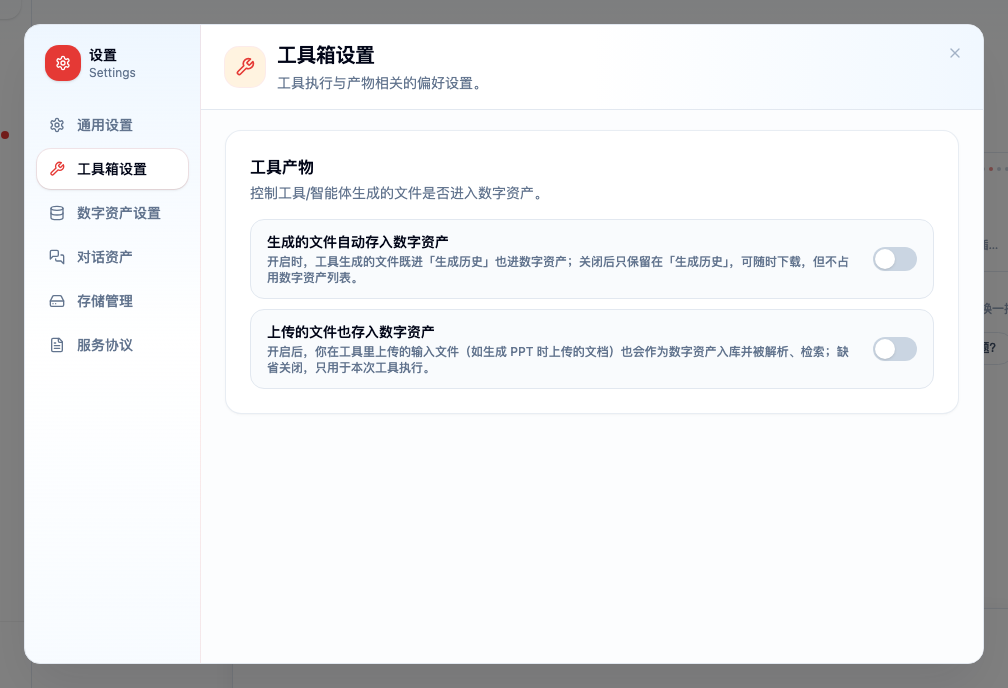Viewport: 1008px width, 688px height.
Task: Click the orange wrench icon in the header
Action: pyautogui.click(x=245, y=67)
